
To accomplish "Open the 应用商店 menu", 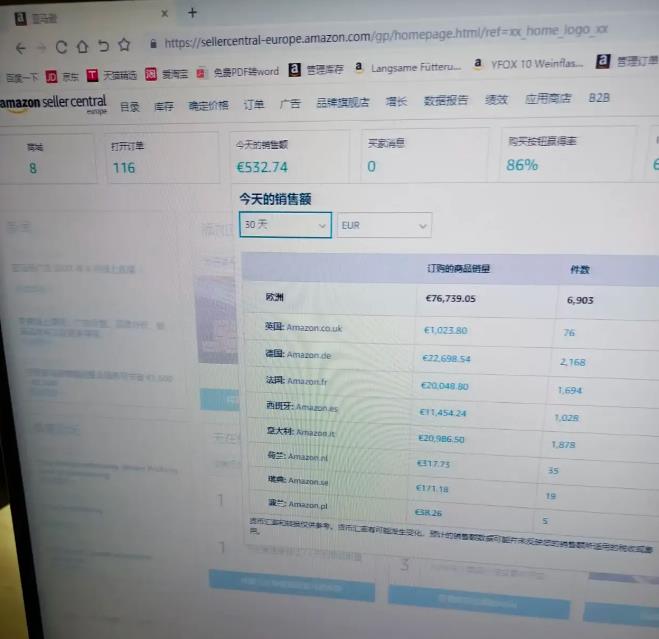I will point(548,98).
